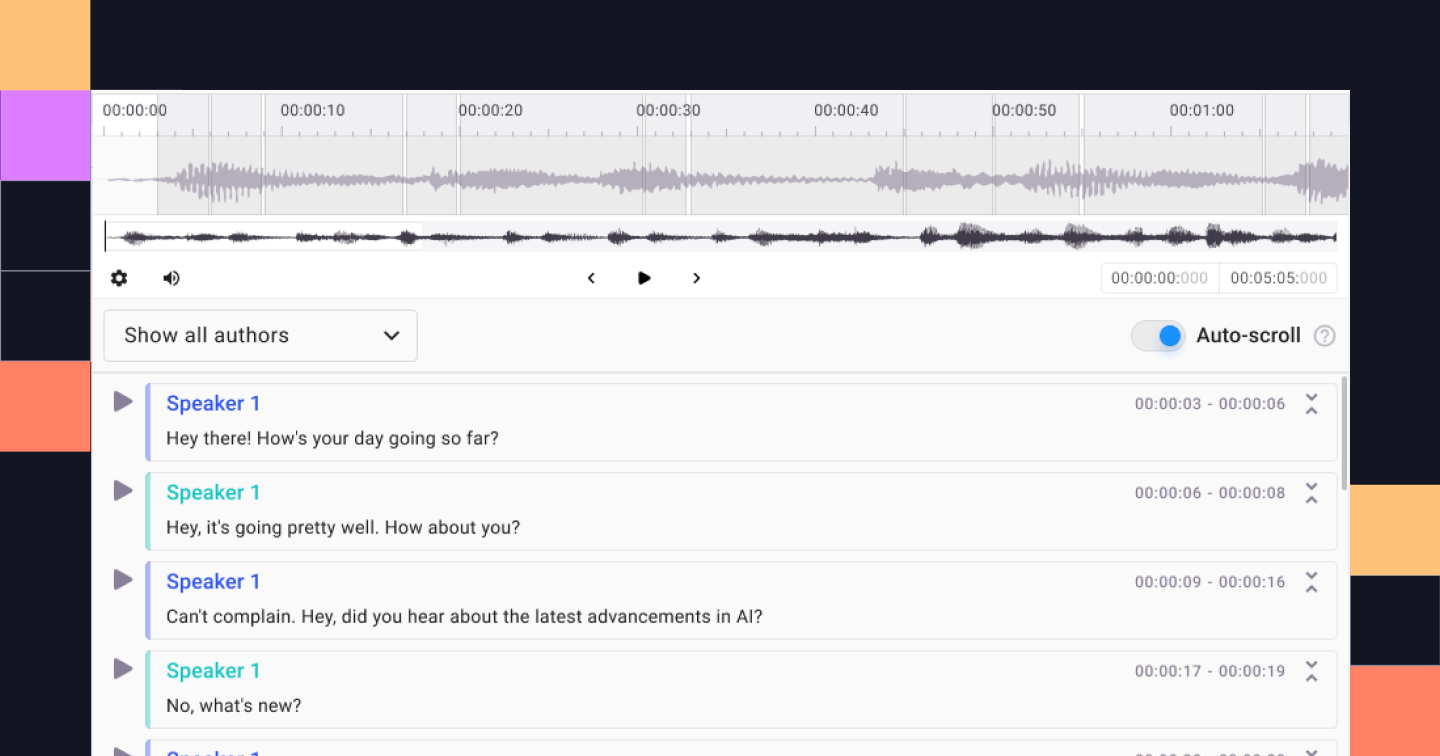The width and height of the screenshot is (1440, 756).
Task: Mute audio with the speaker icon
Action: click(x=171, y=278)
